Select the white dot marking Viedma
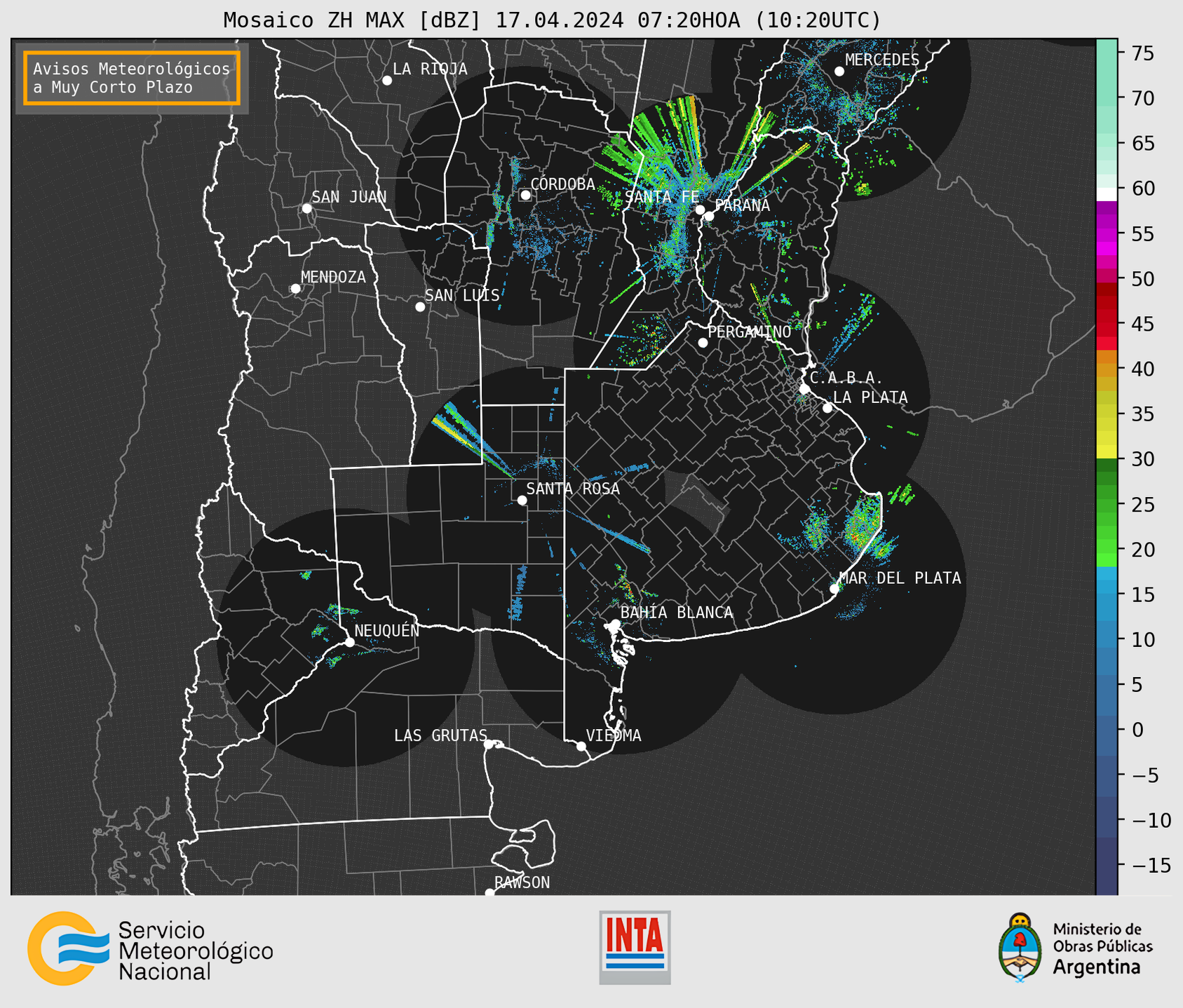Image resolution: width=1183 pixels, height=1008 pixels. (x=581, y=747)
